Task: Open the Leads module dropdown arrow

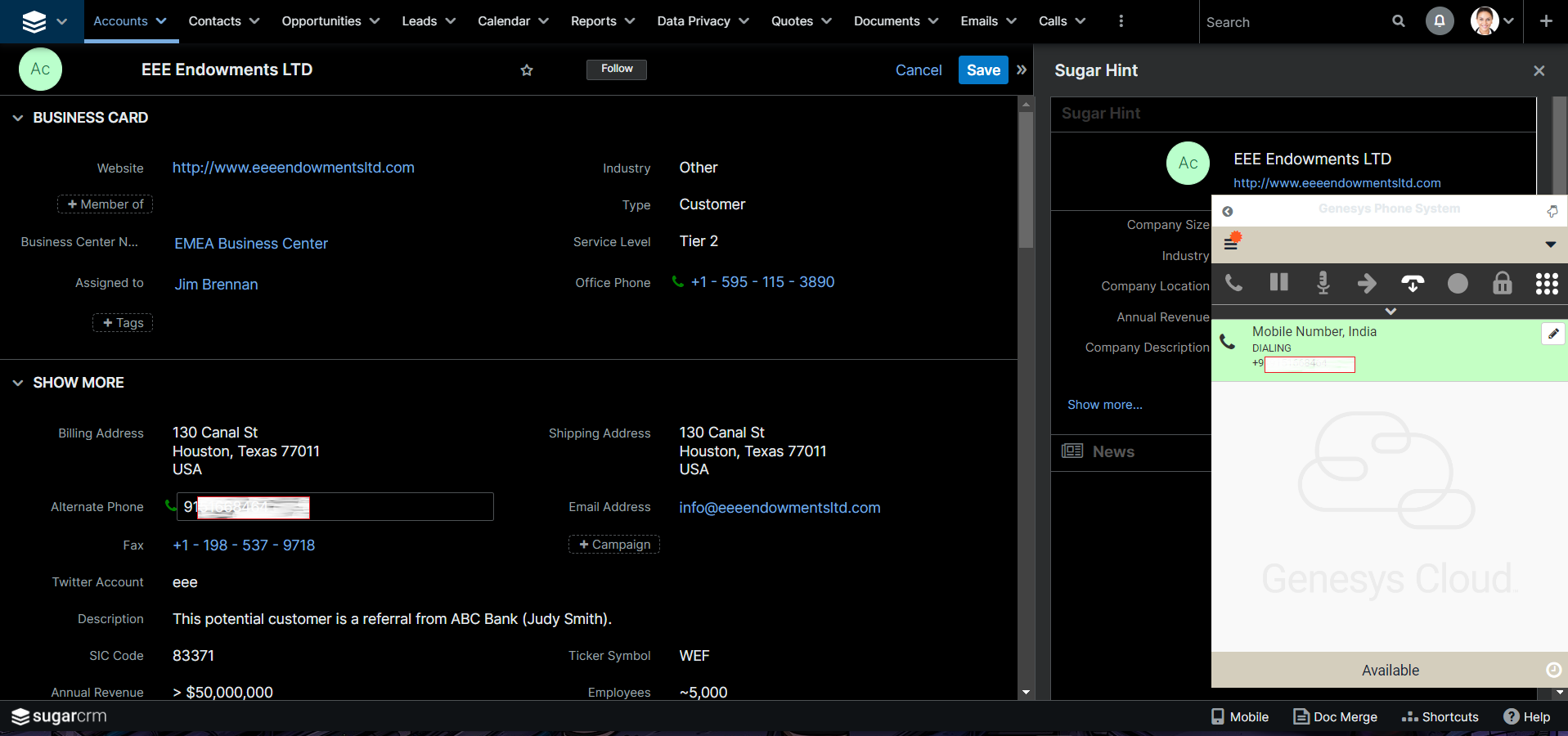Action: pyautogui.click(x=451, y=21)
